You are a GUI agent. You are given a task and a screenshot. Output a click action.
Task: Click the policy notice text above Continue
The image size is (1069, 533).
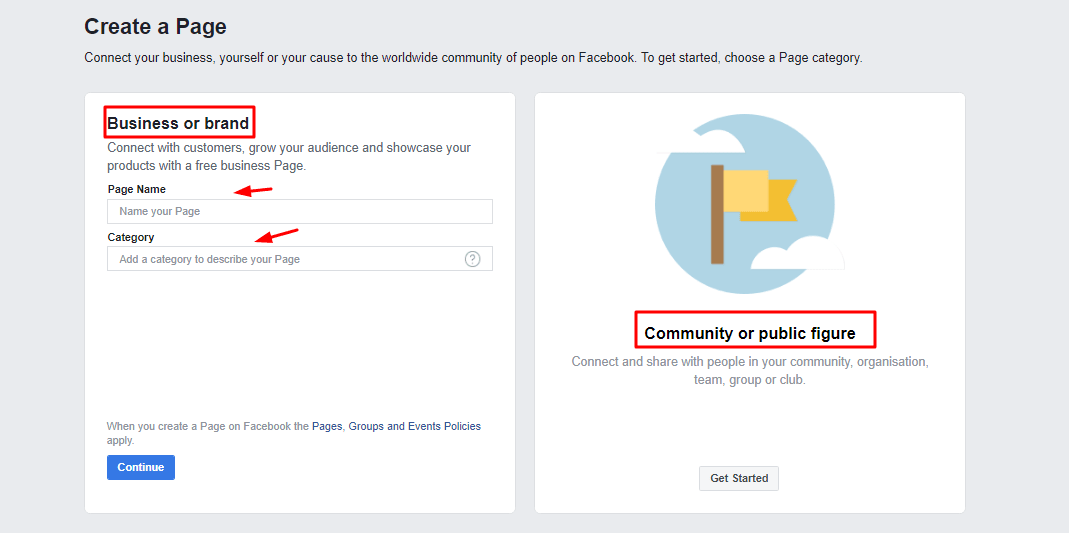(293, 433)
